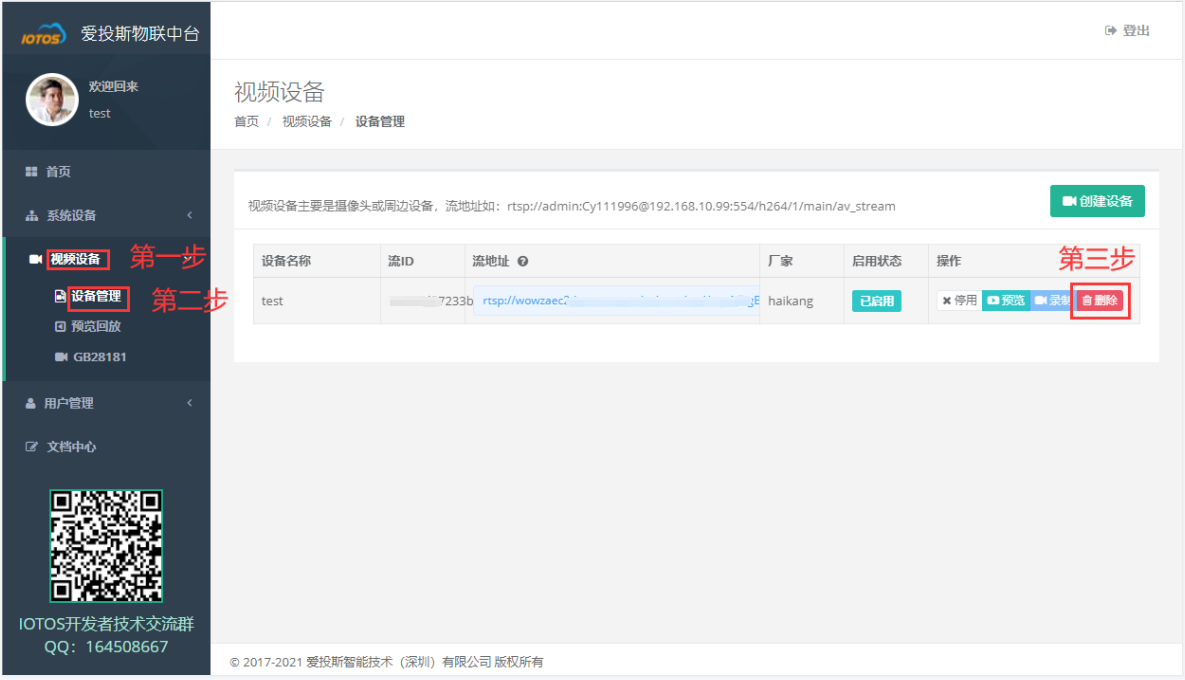
Task: Go to 首页 breadcrumb link
Action: click(x=245, y=121)
